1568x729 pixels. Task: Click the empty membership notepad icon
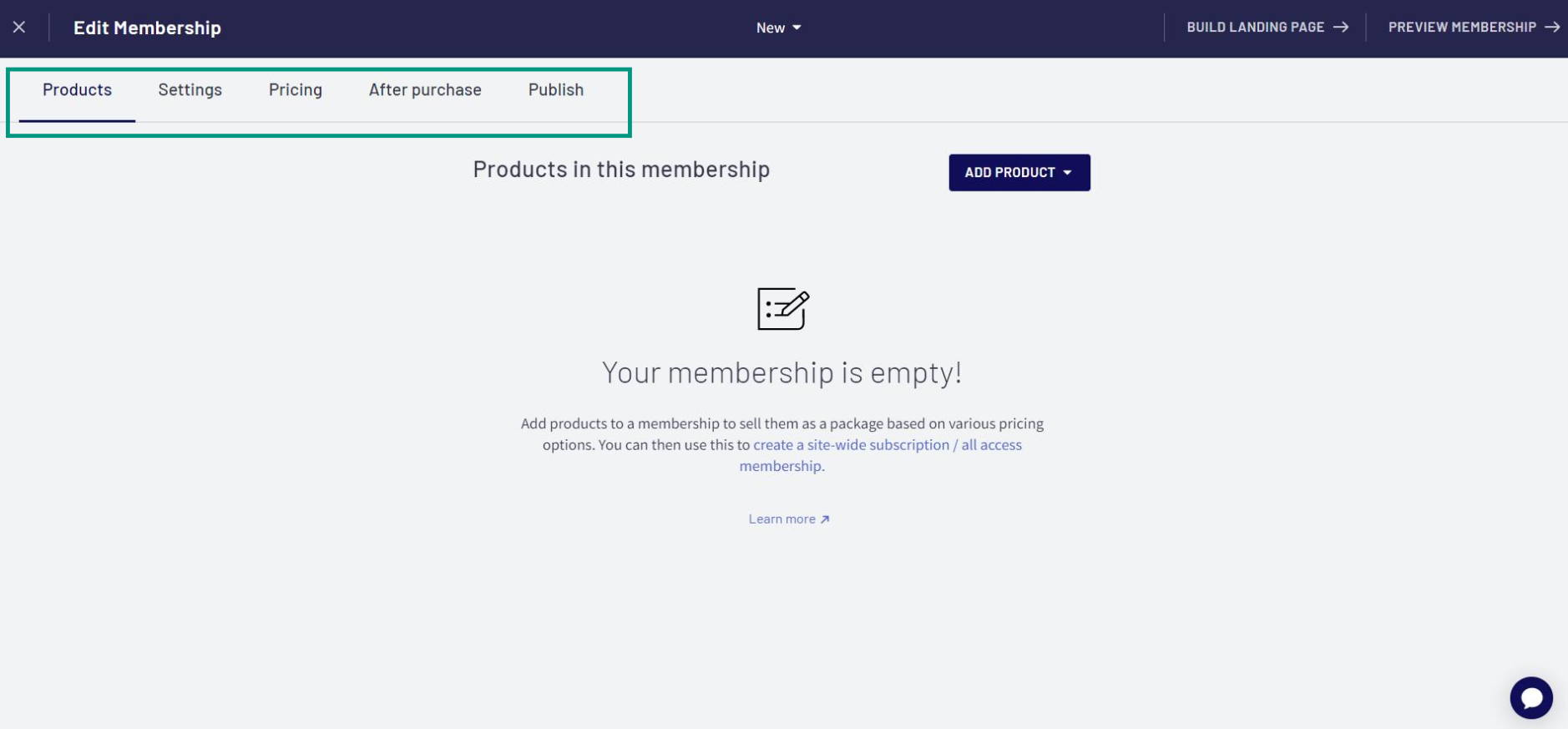[783, 309]
